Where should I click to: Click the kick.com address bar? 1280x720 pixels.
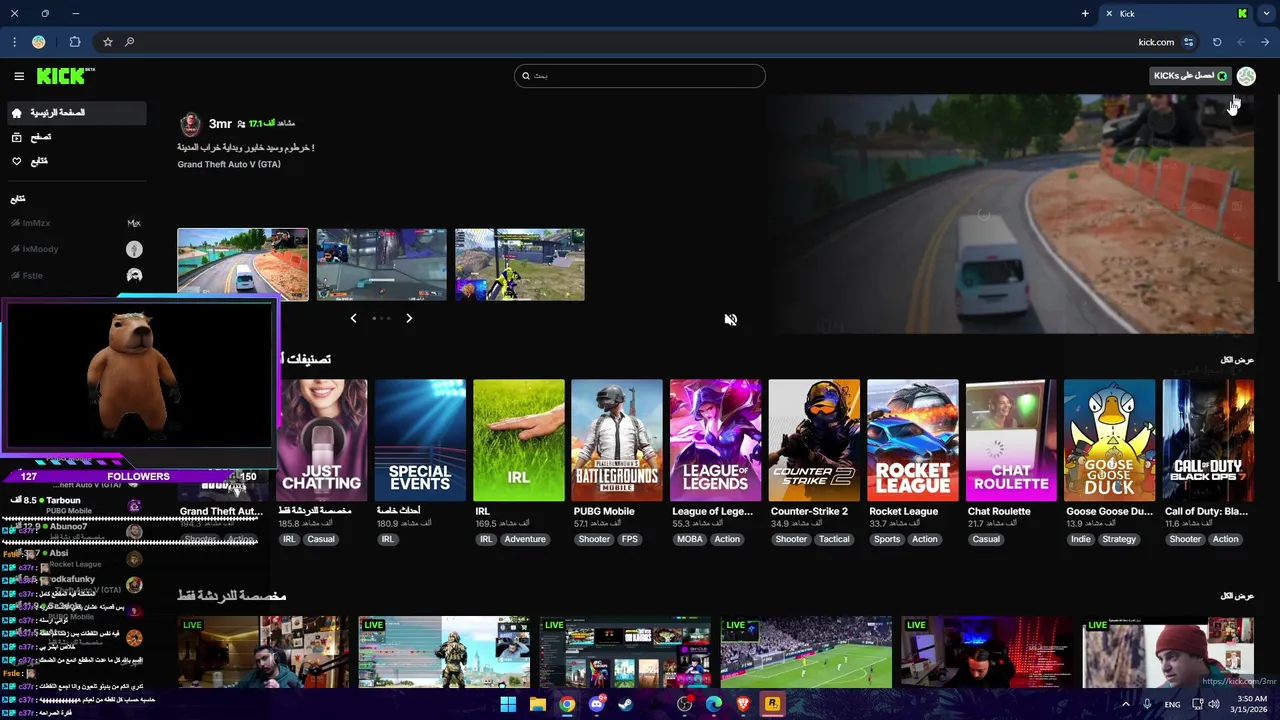(x=1156, y=42)
